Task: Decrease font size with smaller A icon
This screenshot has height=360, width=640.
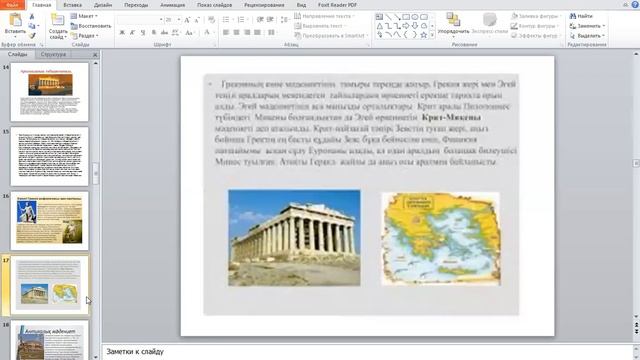Action: click(197, 20)
